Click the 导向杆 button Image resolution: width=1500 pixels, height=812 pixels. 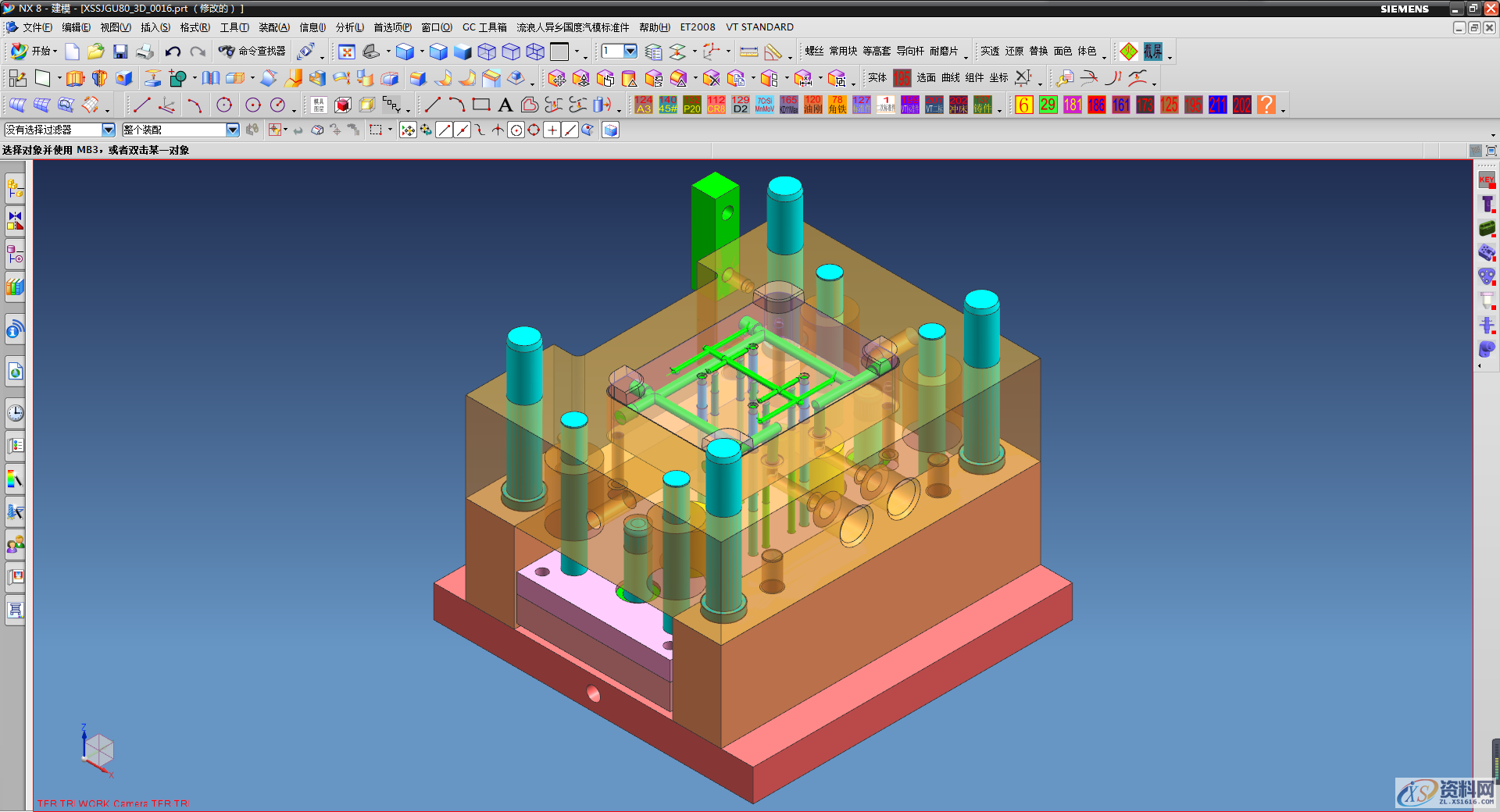(x=910, y=52)
